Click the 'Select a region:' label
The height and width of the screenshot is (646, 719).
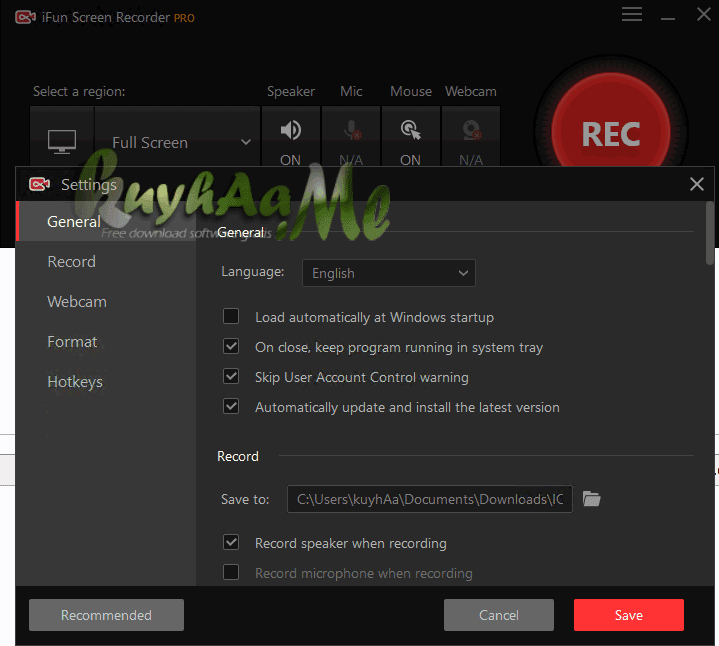(79, 91)
